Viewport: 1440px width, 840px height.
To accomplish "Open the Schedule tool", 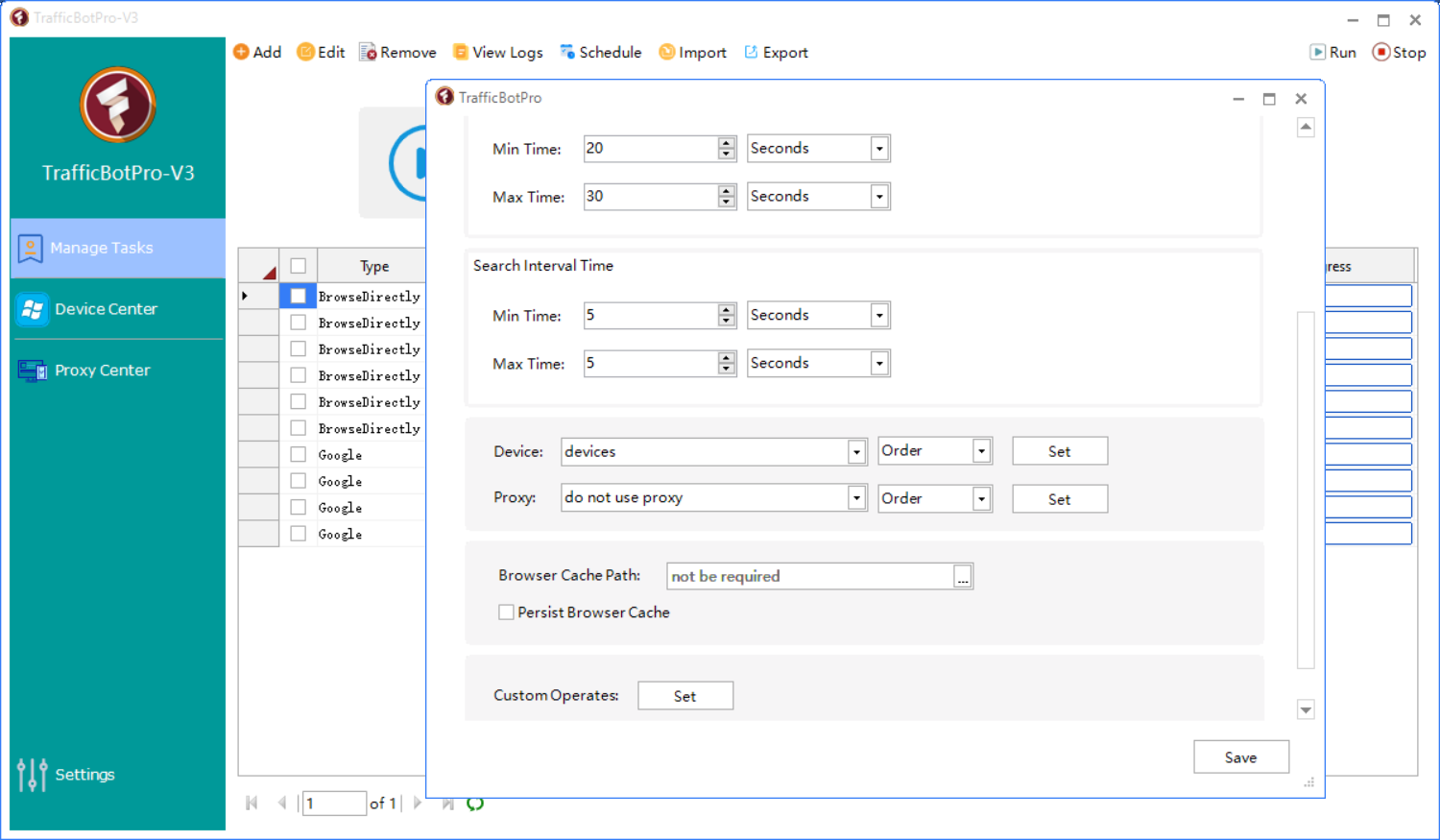I will [x=601, y=52].
